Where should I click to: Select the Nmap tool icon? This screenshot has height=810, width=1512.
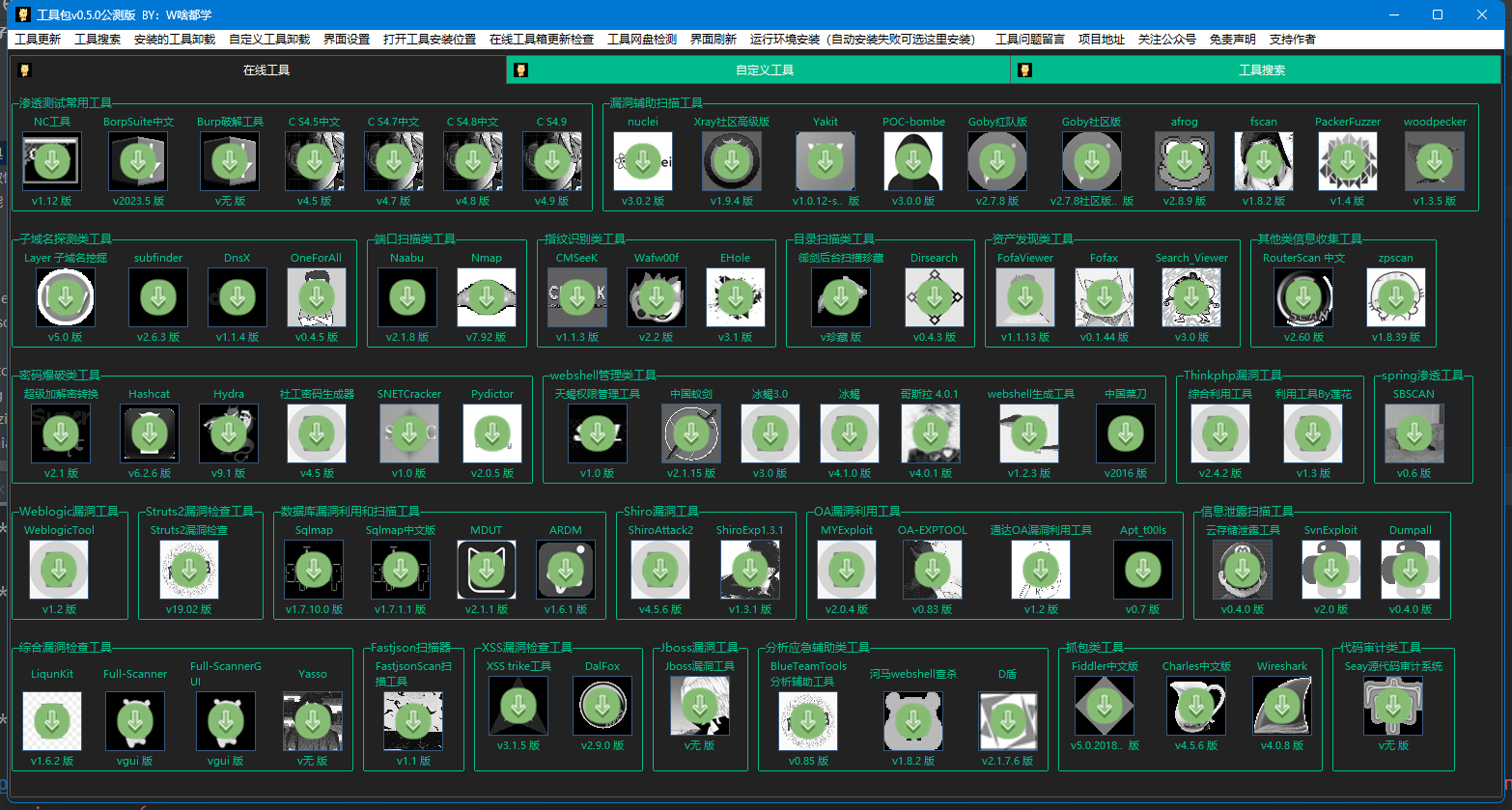click(487, 297)
